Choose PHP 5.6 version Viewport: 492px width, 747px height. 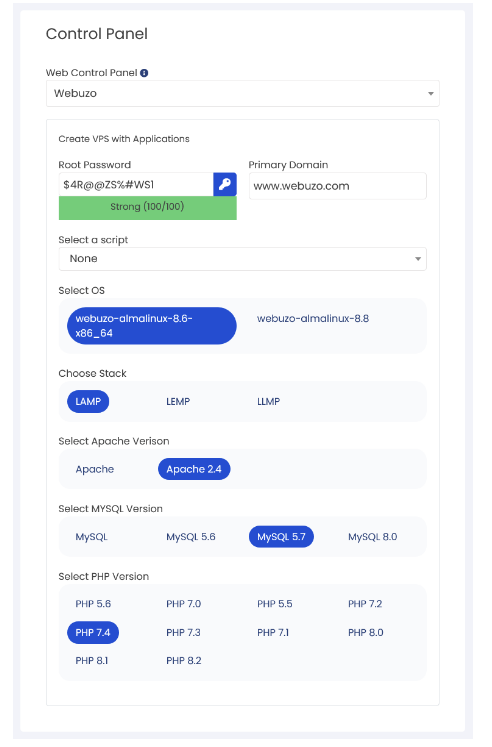coord(93,604)
